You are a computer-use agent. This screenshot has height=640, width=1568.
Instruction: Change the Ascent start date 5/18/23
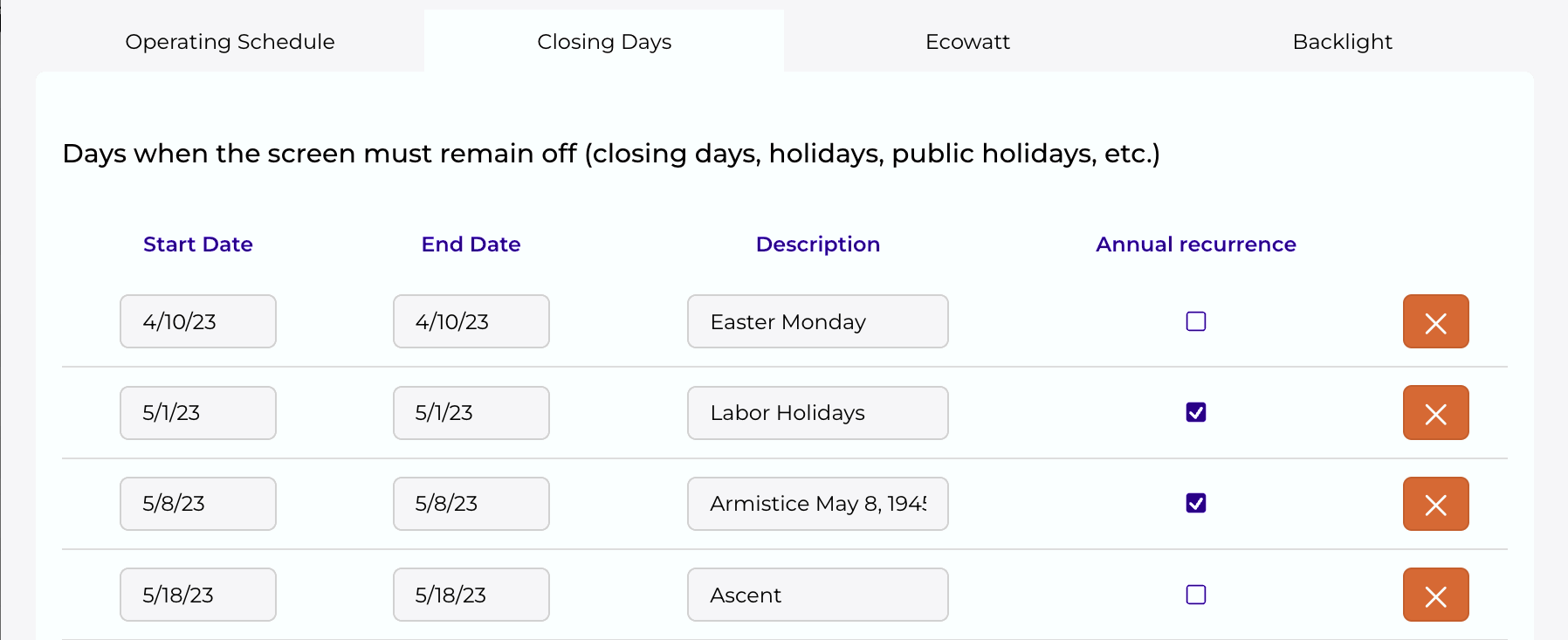tap(198, 595)
